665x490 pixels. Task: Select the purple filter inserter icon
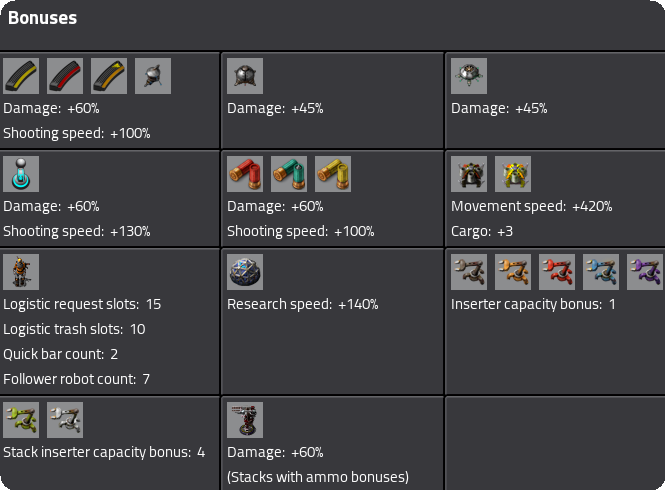(x=645, y=272)
